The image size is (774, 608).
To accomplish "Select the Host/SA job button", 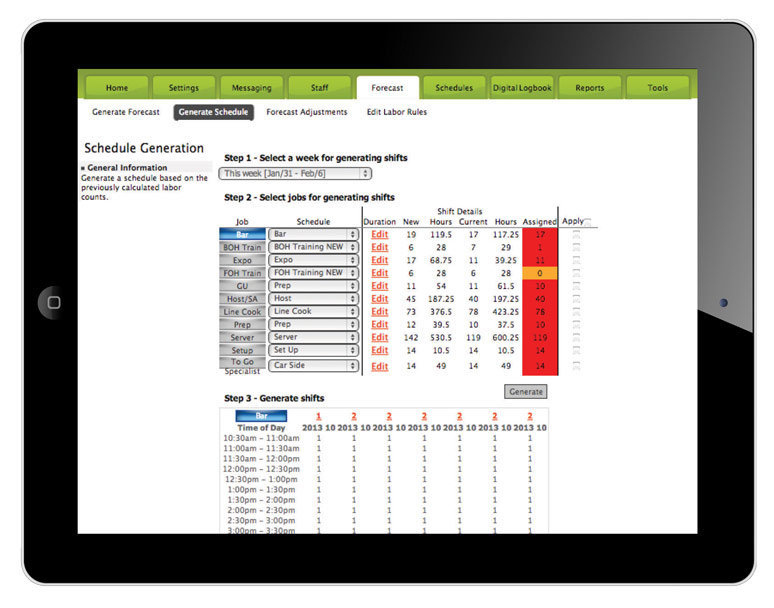I will click(x=242, y=299).
